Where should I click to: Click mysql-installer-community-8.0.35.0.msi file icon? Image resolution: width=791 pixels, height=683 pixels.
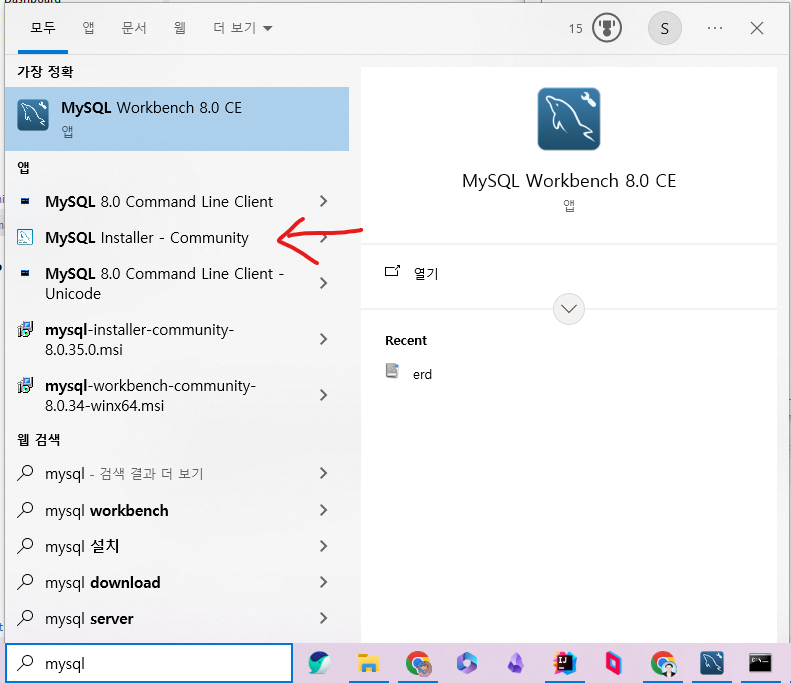25,329
